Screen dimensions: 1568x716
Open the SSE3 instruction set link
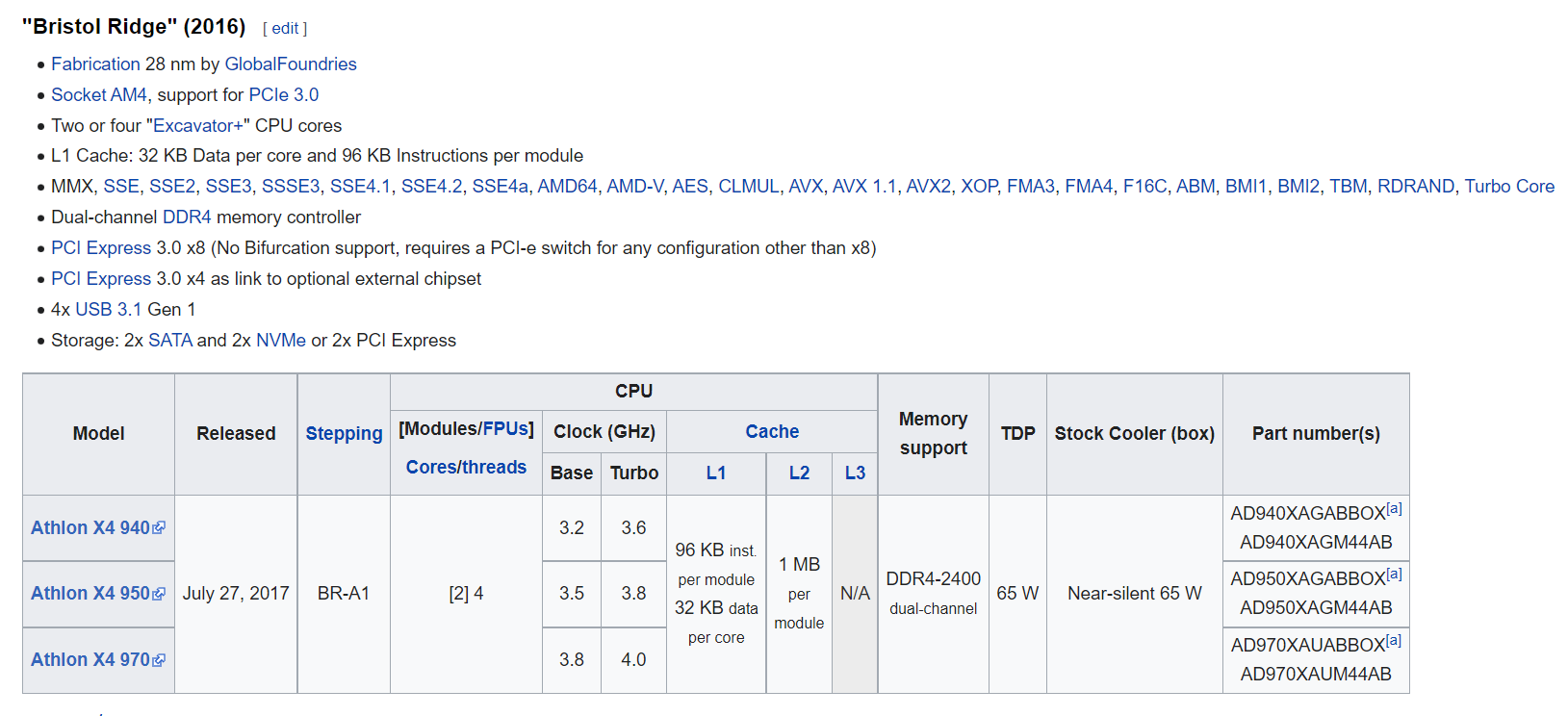pyautogui.click(x=229, y=186)
